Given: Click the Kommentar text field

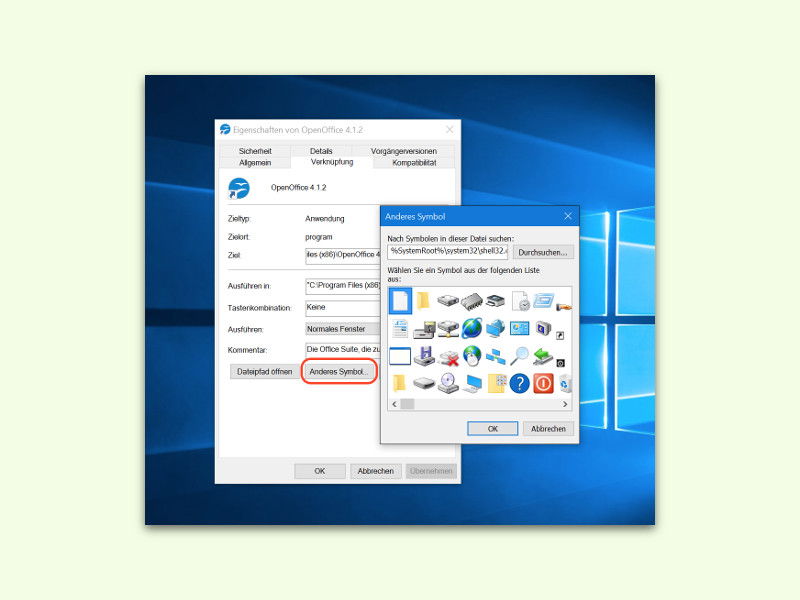Looking at the screenshot, I should [x=343, y=349].
